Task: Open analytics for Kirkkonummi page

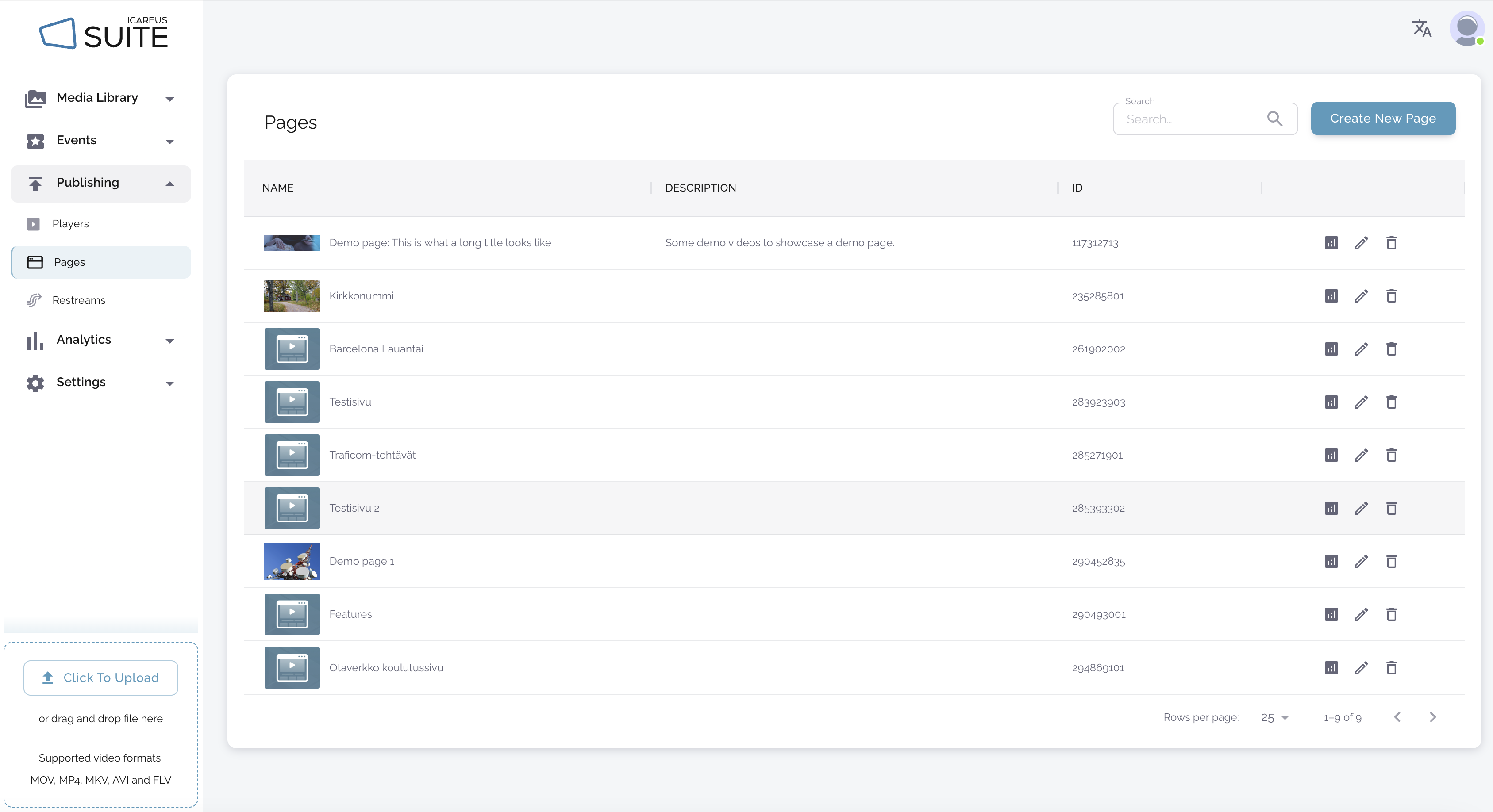Action: (x=1331, y=296)
